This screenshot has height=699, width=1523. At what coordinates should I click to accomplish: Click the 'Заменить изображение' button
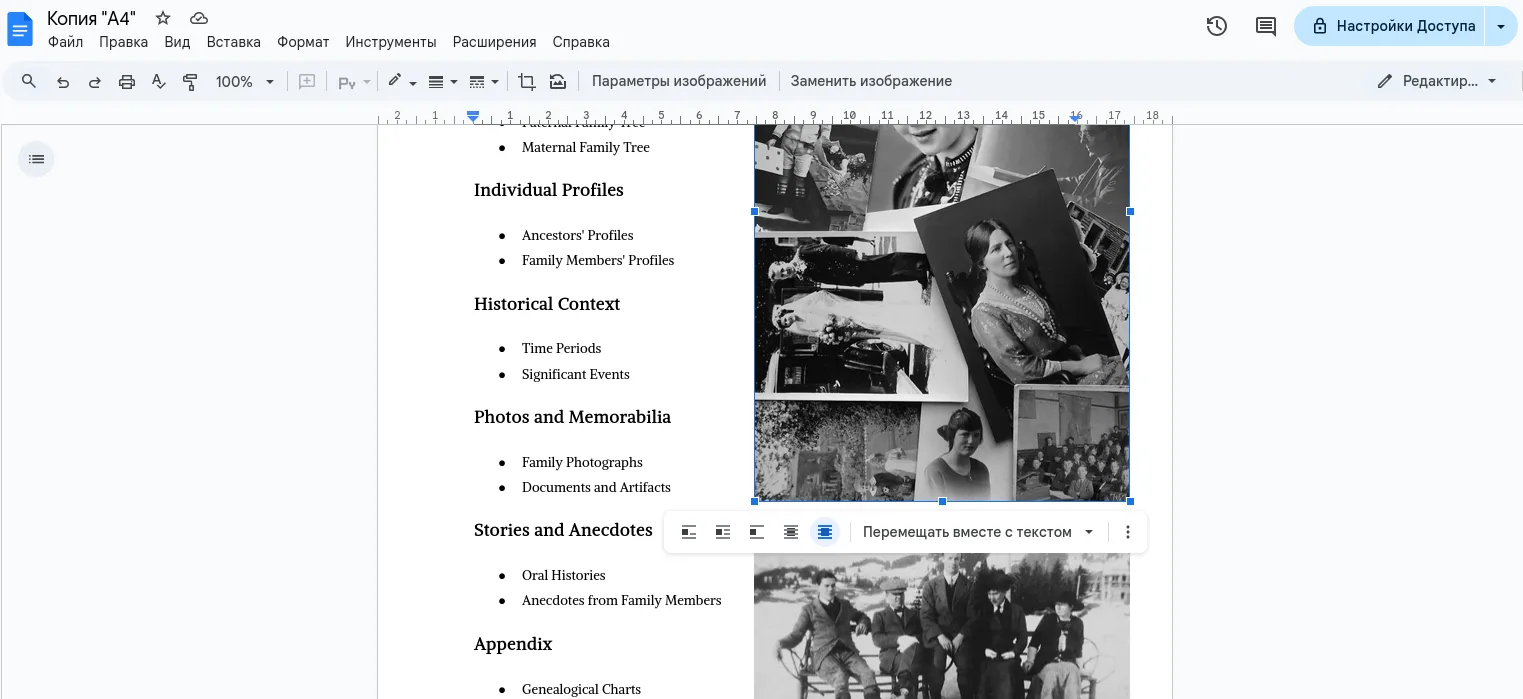(x=871, y=80)
